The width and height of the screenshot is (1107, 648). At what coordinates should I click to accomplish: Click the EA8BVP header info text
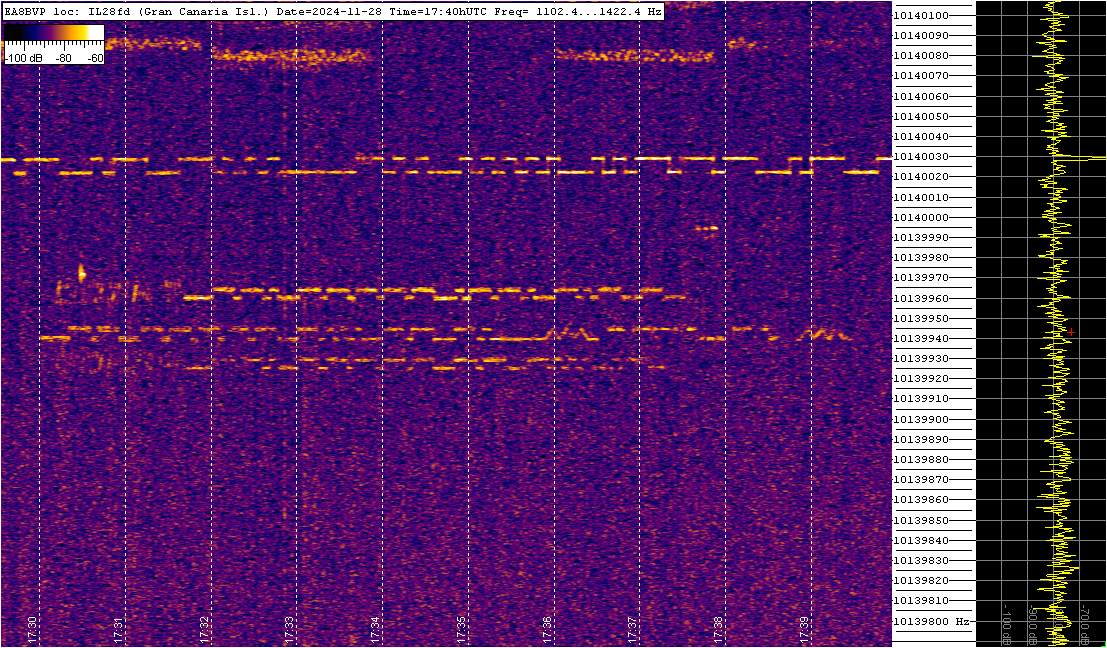pyautogui.click(x=333, y=12)
